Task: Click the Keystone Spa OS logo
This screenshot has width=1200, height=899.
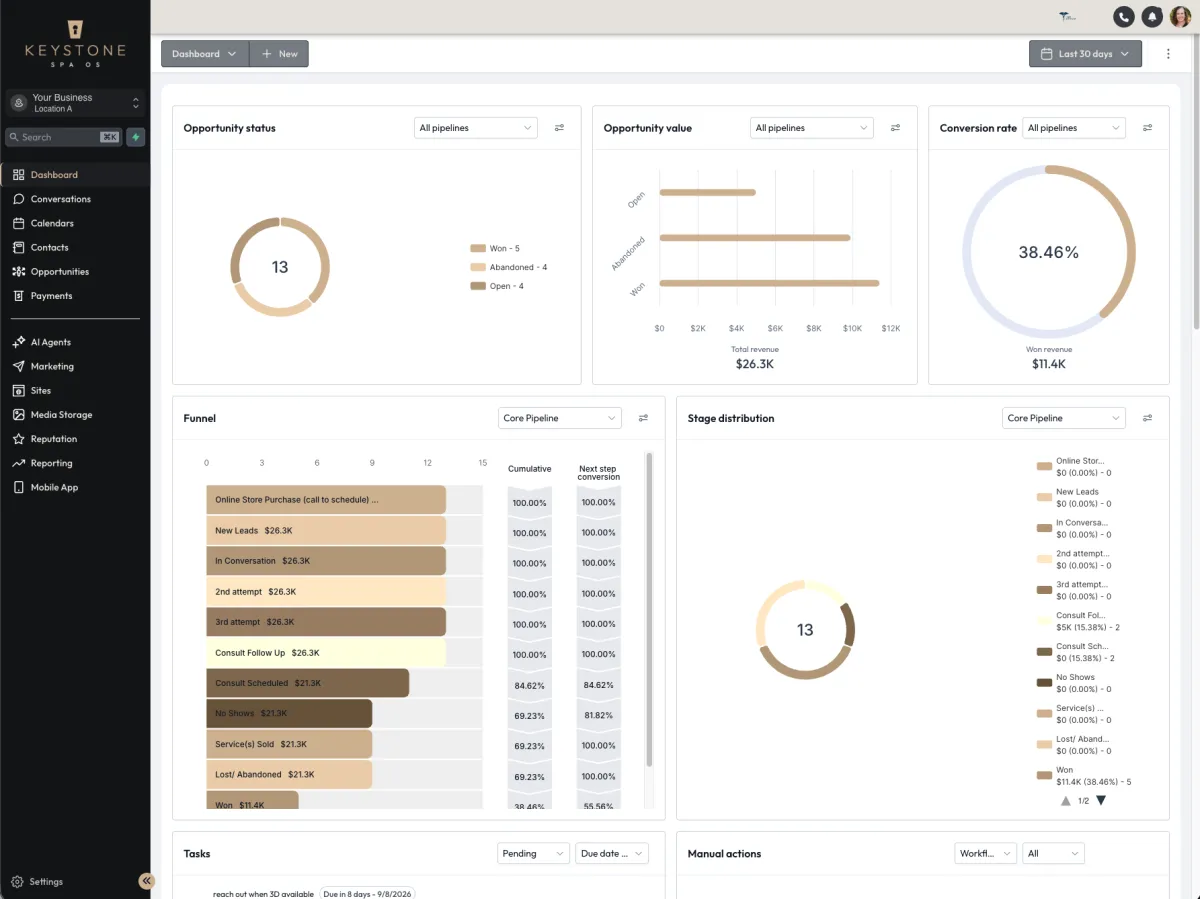Action: (75, 43)
